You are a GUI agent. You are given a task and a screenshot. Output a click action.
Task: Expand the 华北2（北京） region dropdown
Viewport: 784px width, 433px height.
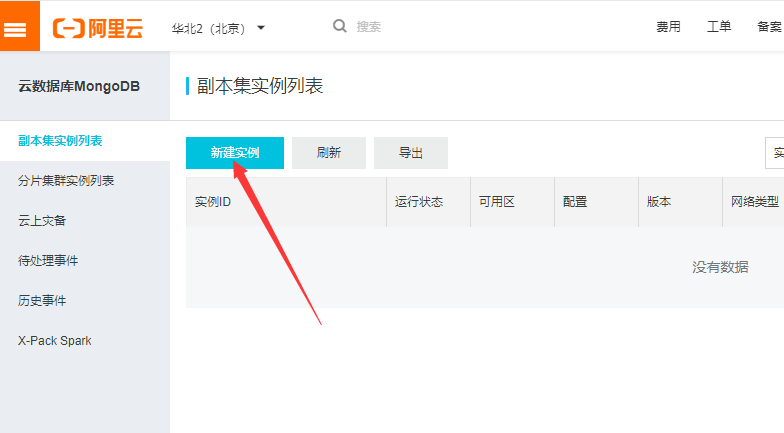[218, 27]
